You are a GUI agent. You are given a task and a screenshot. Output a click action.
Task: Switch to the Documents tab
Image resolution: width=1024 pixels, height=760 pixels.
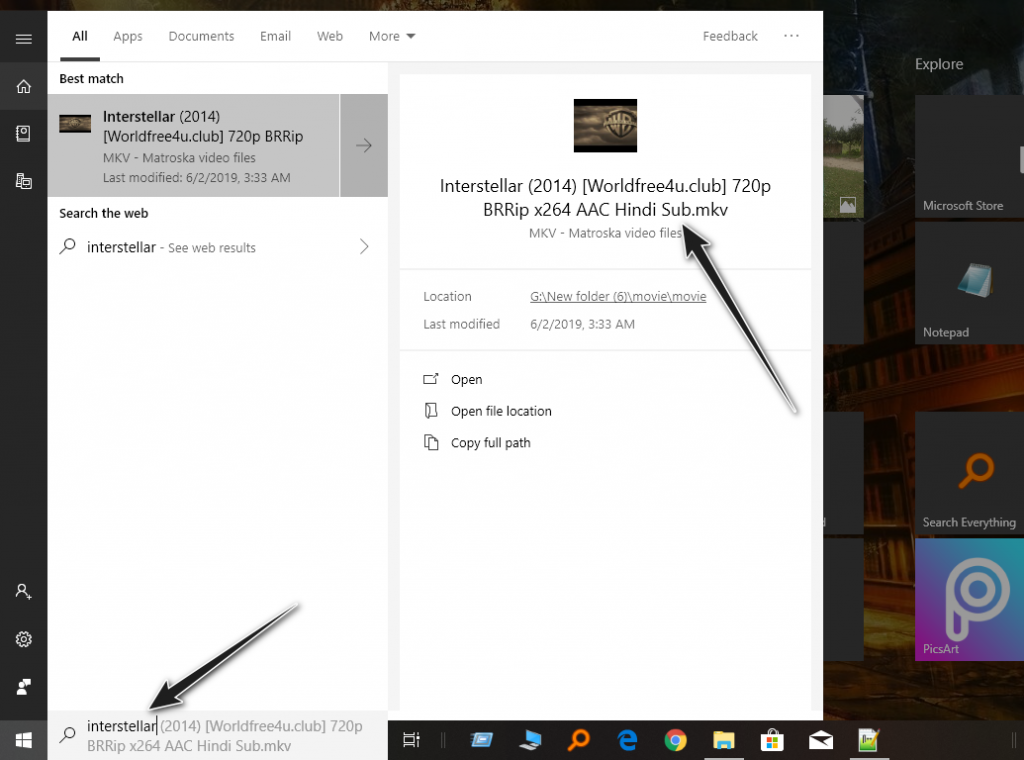[x=201, y=36]
